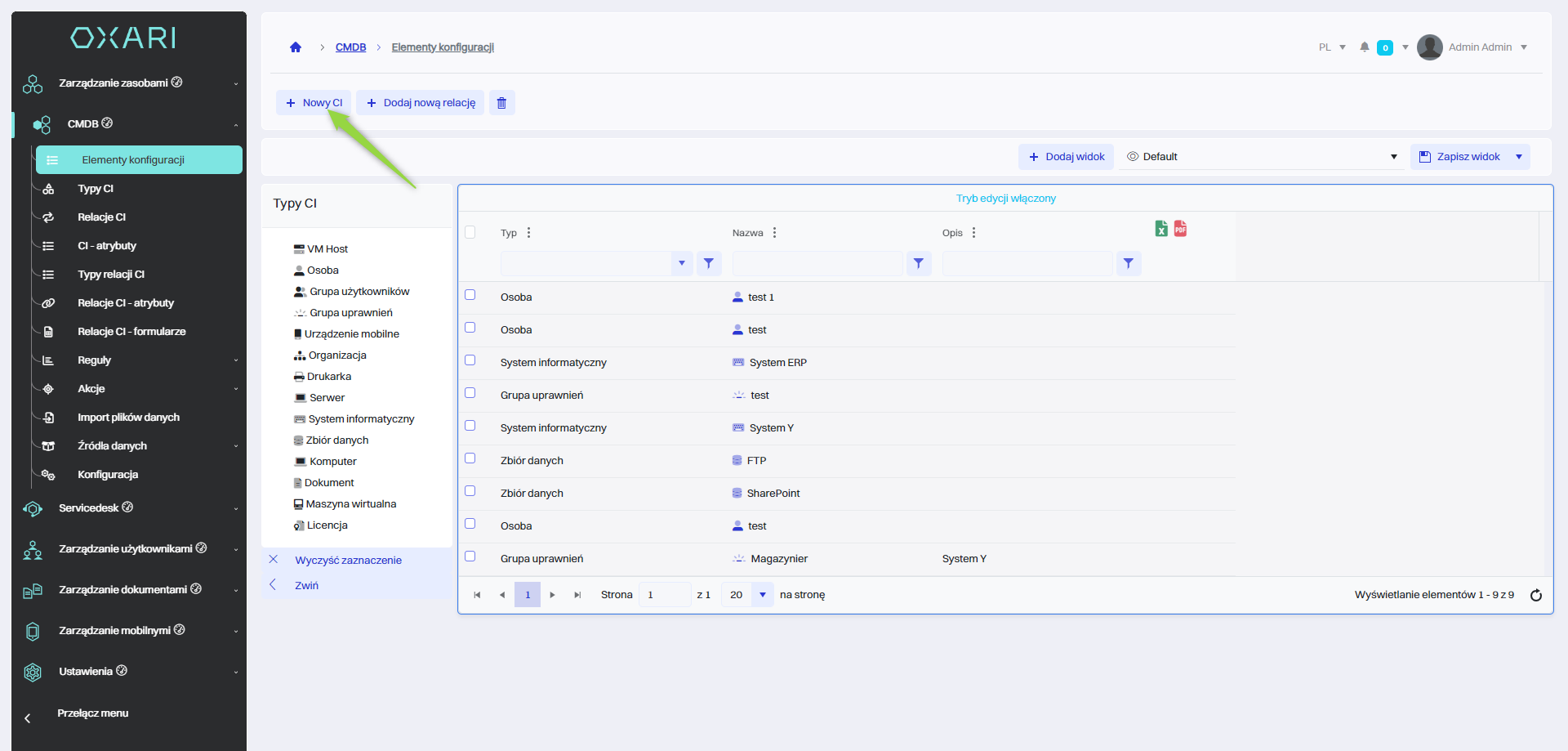Open Typ column options menu dots
This screenshot has height=751, width=1568.
(528, 233)
